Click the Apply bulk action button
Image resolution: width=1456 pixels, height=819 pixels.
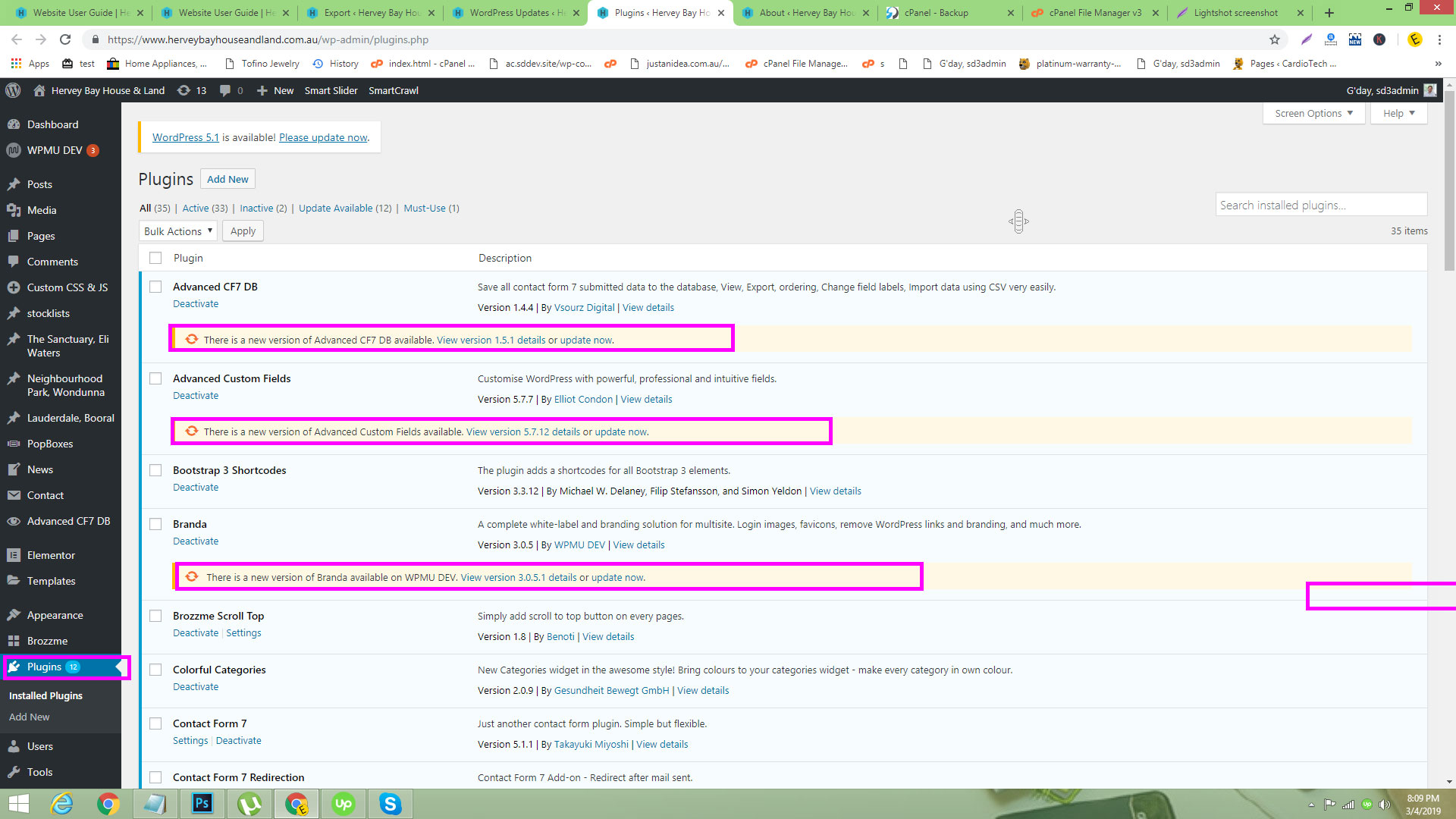(x=243, y=231)
